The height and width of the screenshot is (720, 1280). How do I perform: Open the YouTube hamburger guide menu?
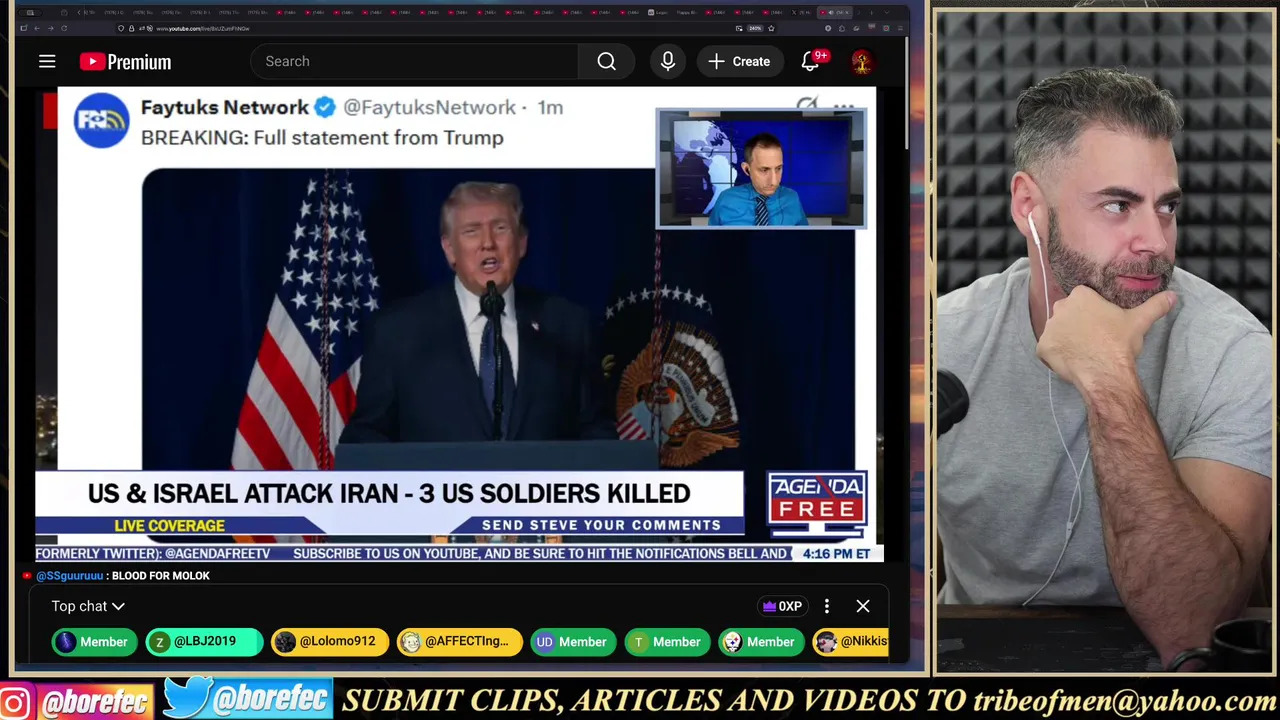pos(47,62)
